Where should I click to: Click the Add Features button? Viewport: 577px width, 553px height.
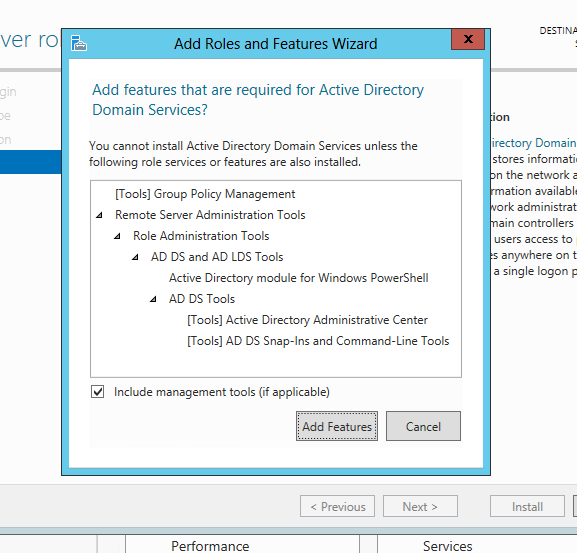tap(337, 426)
